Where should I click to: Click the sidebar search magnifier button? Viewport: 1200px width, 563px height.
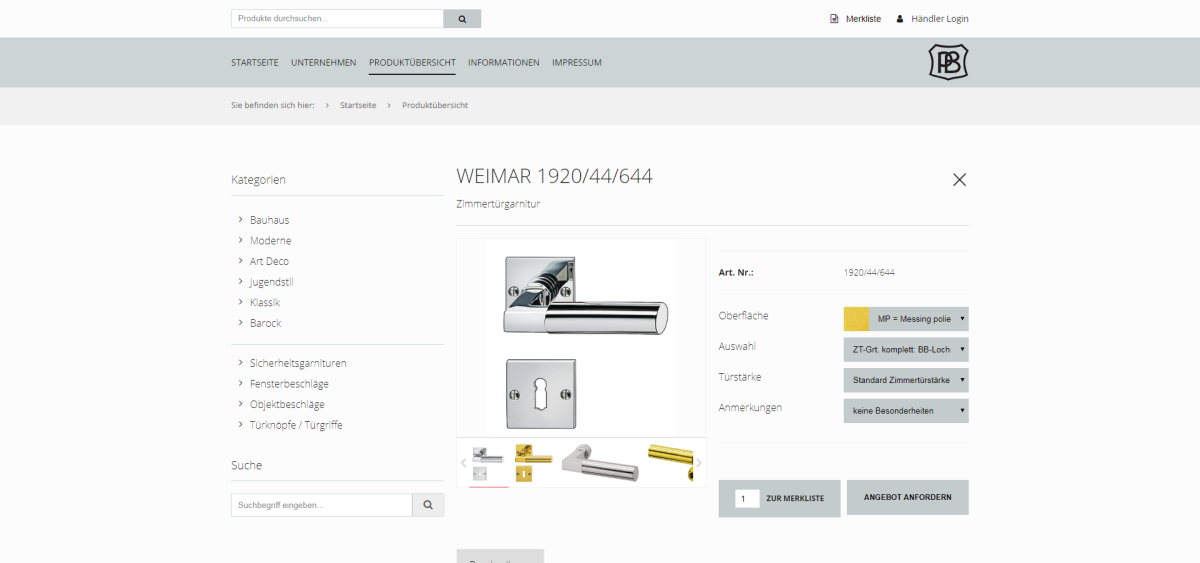(x=428, y=505)
